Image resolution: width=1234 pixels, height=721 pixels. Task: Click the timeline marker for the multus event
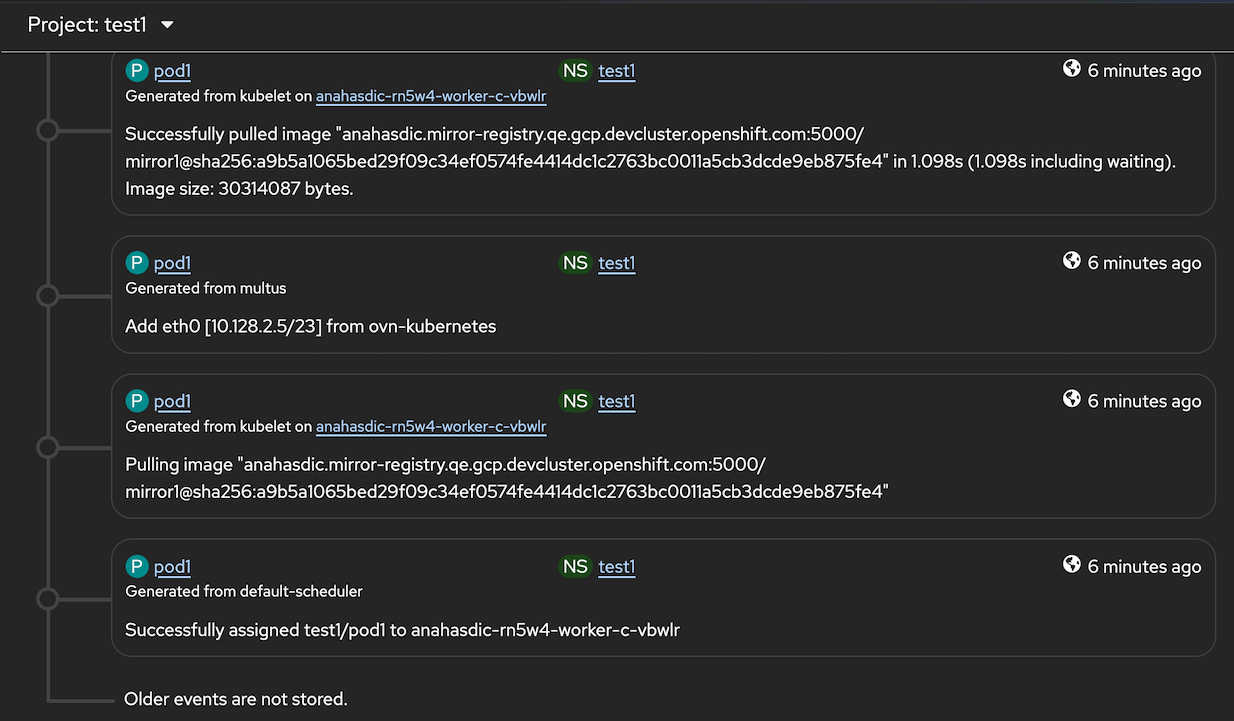[x=47, y=295]
